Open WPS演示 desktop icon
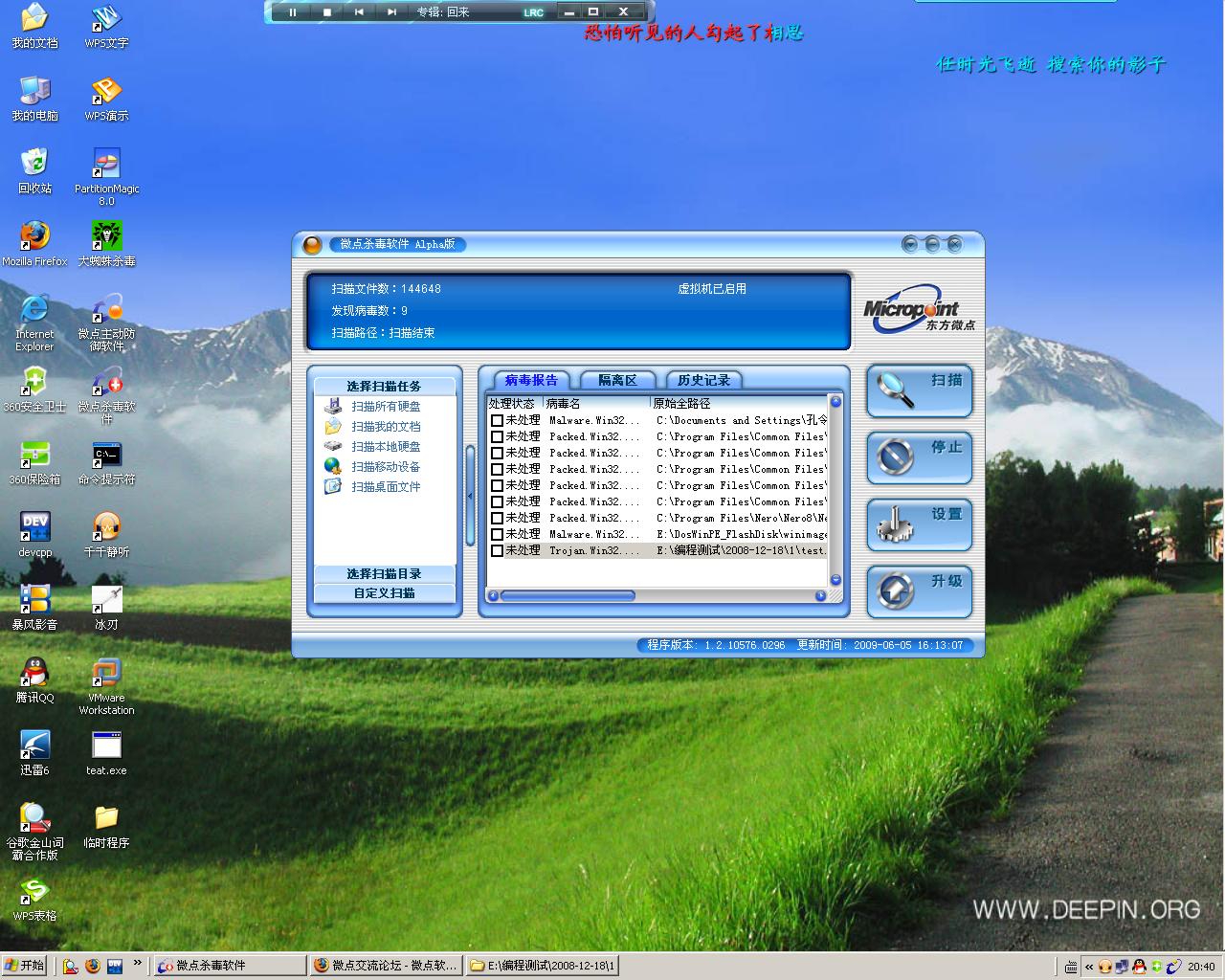Image resolution: width=1225 pixels, height=980 pixels. (x=106, y=100)
